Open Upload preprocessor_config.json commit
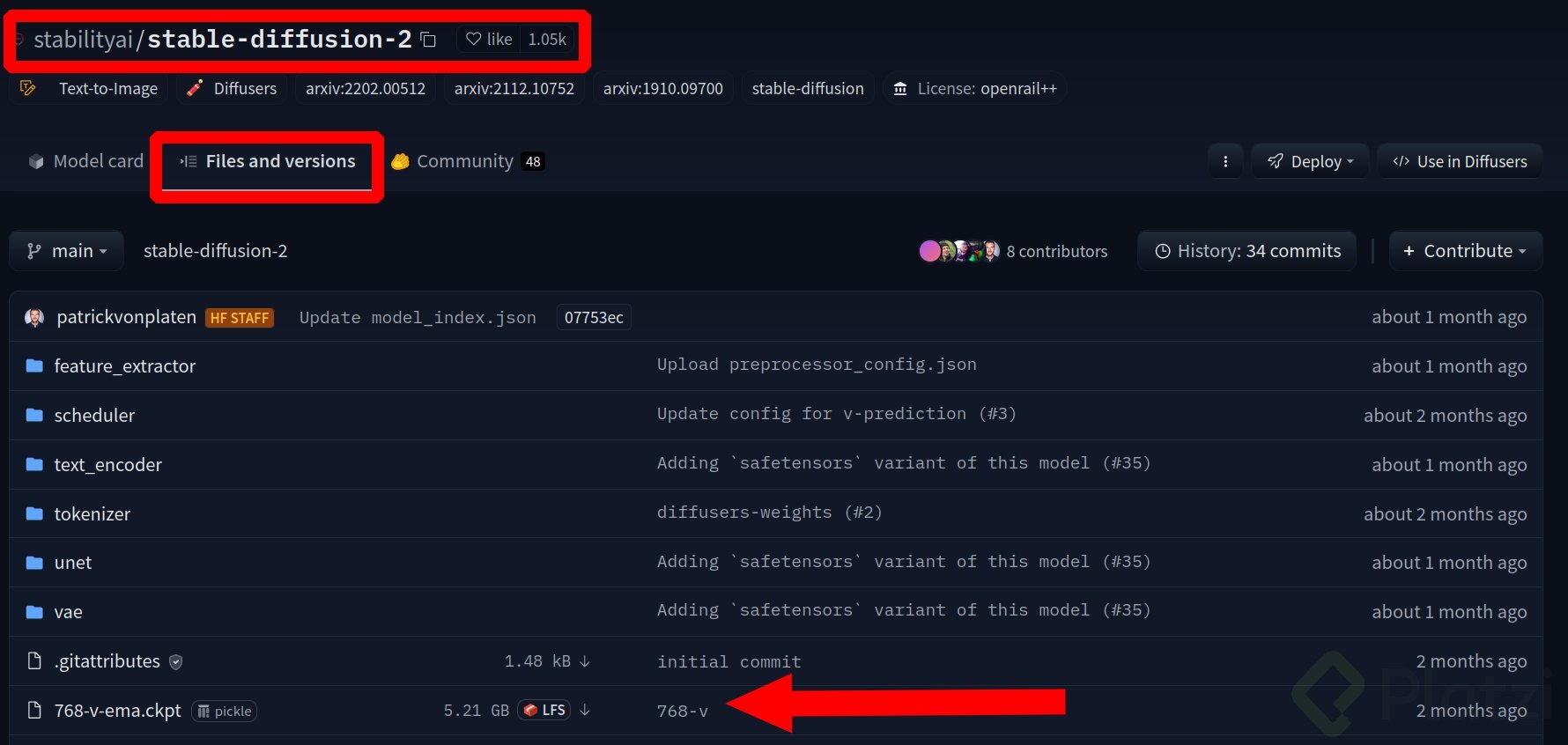This screenshot has height=745, width=1568. tap(817, 365)
